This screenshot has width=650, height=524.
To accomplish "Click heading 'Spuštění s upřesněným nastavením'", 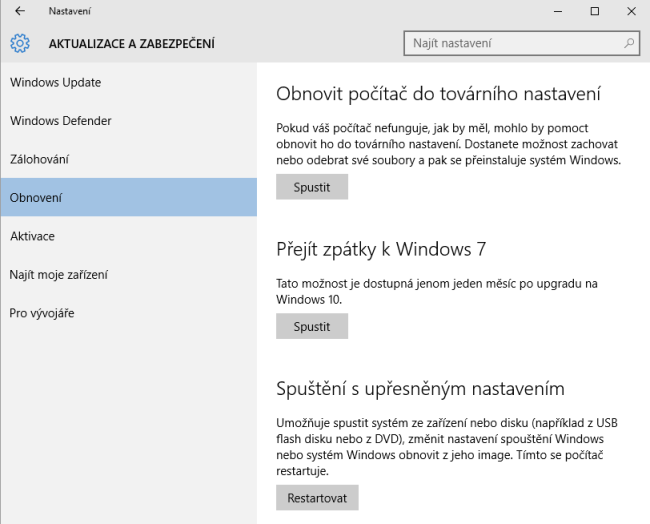I will pos(420,389).
